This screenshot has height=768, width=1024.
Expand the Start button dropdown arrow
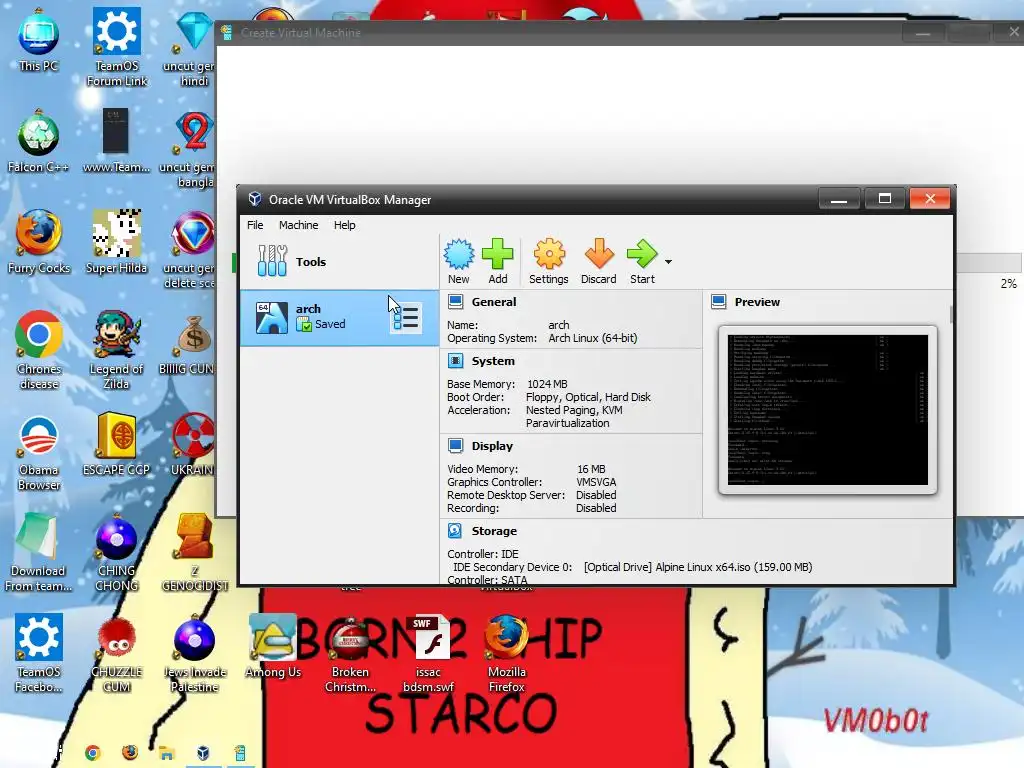(x=668, y=262)
